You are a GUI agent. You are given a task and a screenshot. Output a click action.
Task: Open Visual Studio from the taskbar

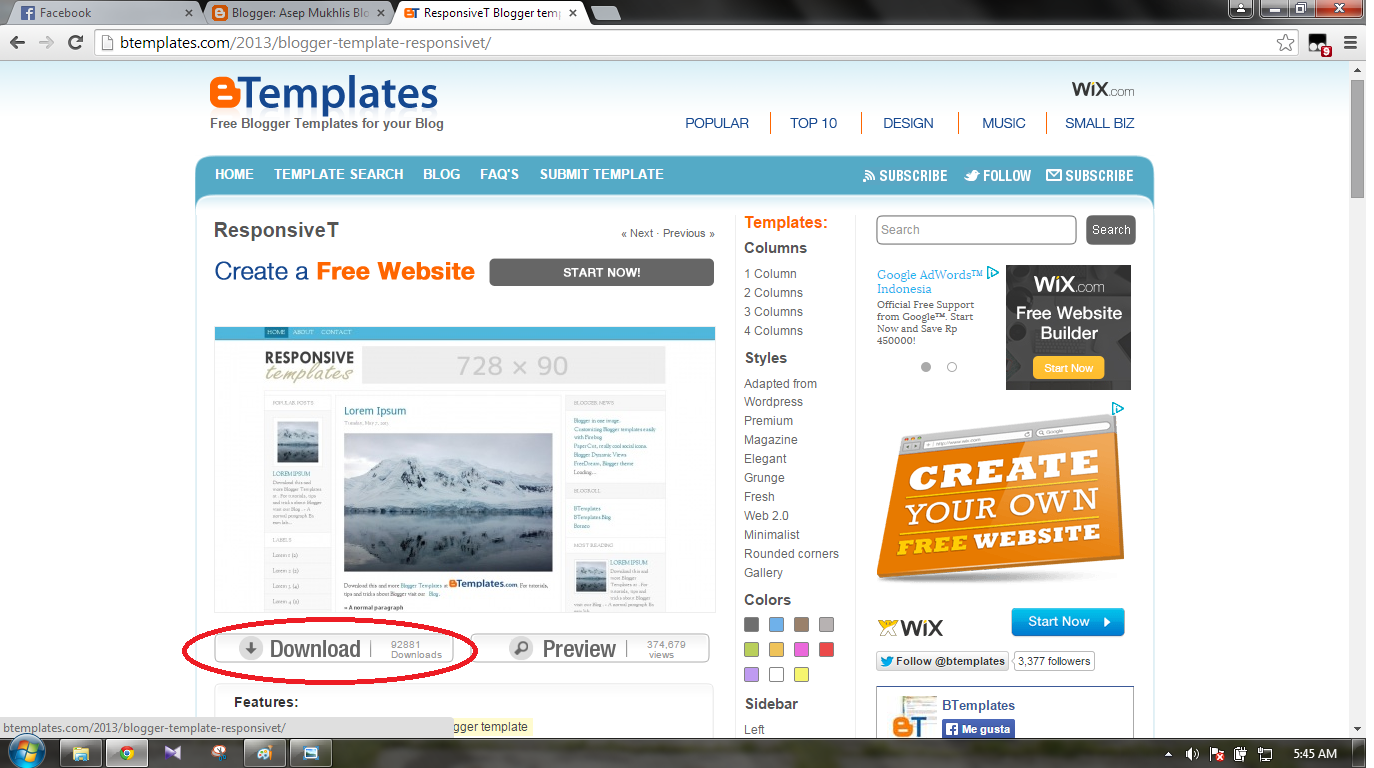173,753
